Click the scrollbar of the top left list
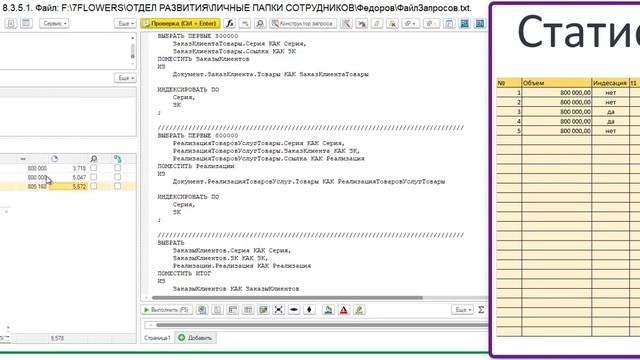Screen dimensions: 640x360 [132, 51]
